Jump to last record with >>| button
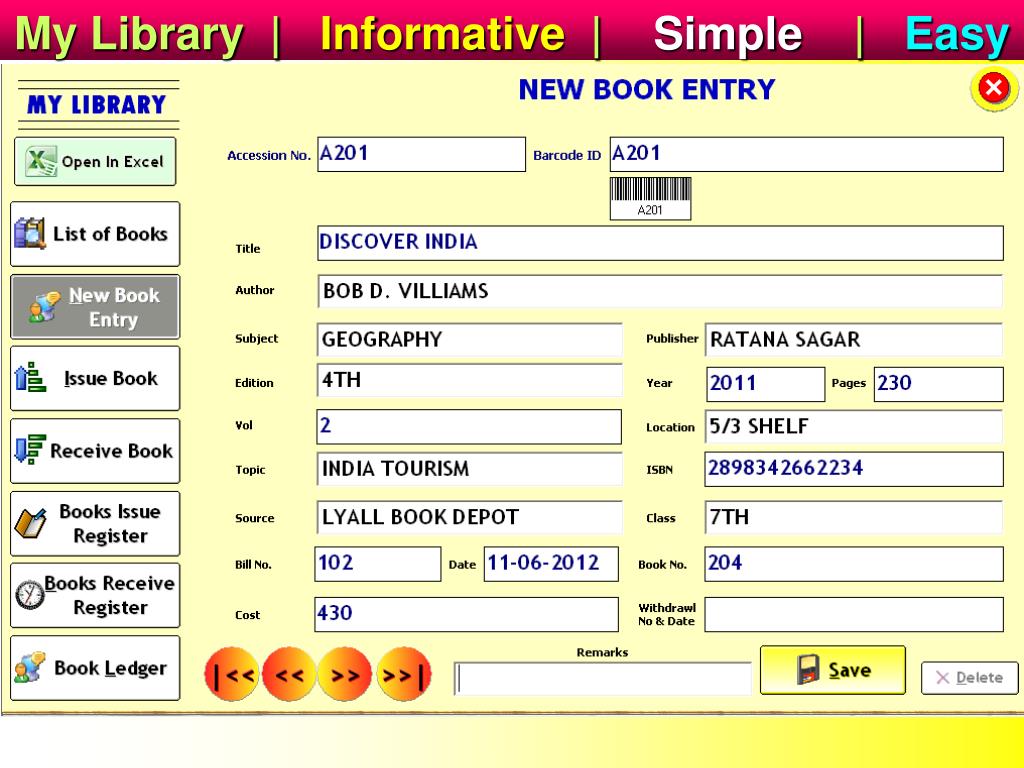The height and width of the screenshot is (768, 1024). pos(404,674)
